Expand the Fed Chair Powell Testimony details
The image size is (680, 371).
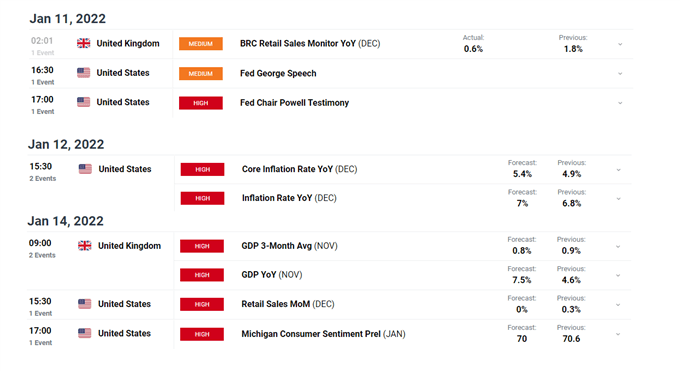point(620,103)
